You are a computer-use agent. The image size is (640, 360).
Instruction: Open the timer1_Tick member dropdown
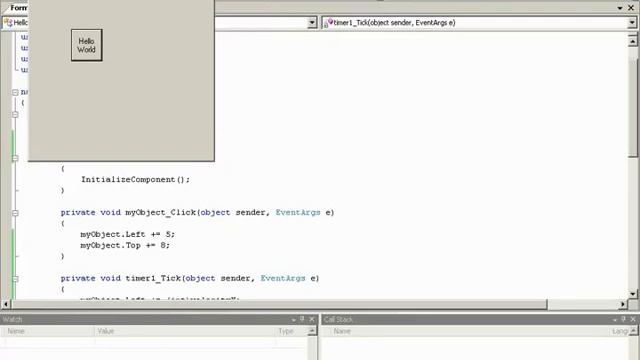click(631, 23)
